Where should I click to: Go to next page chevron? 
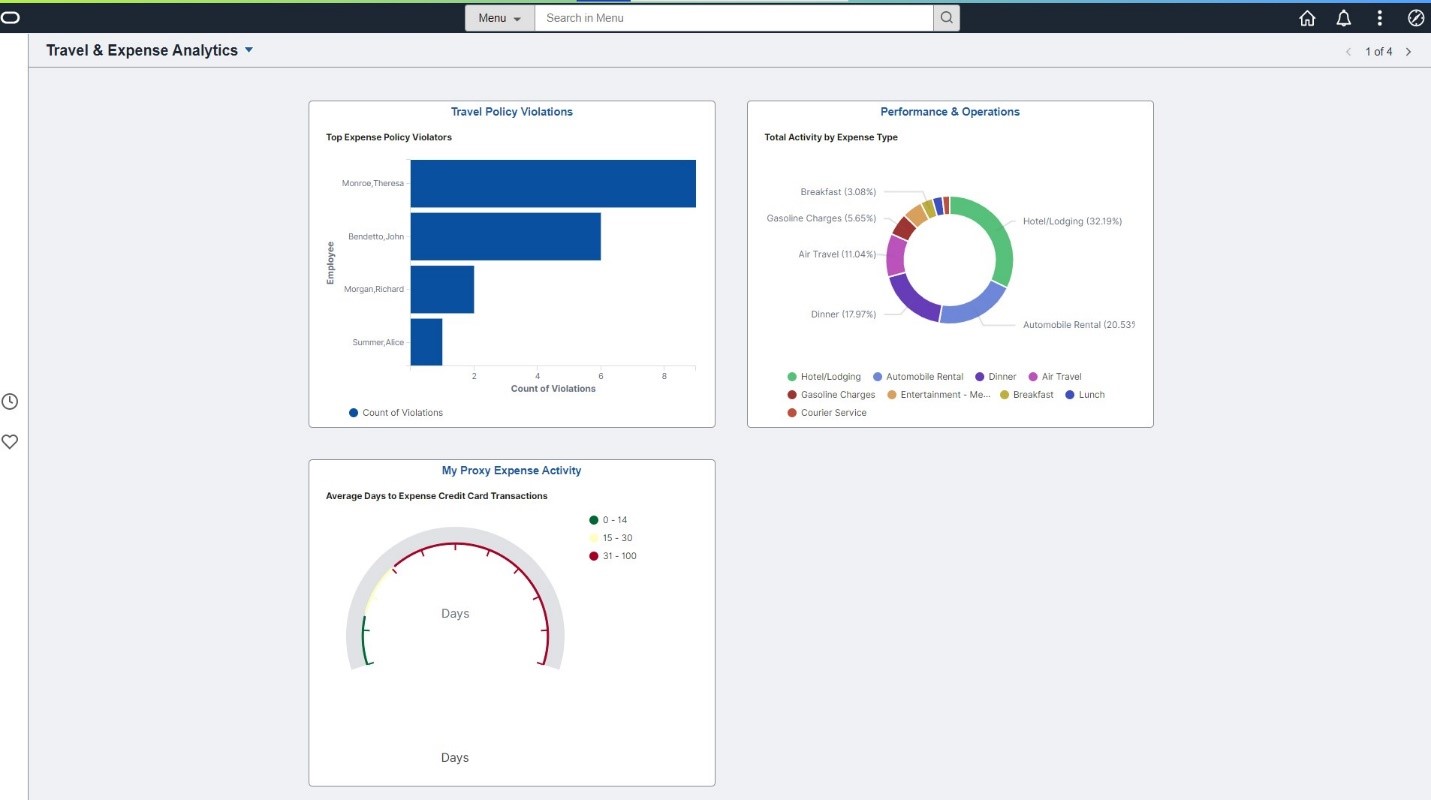click(x=1409, y=52)
